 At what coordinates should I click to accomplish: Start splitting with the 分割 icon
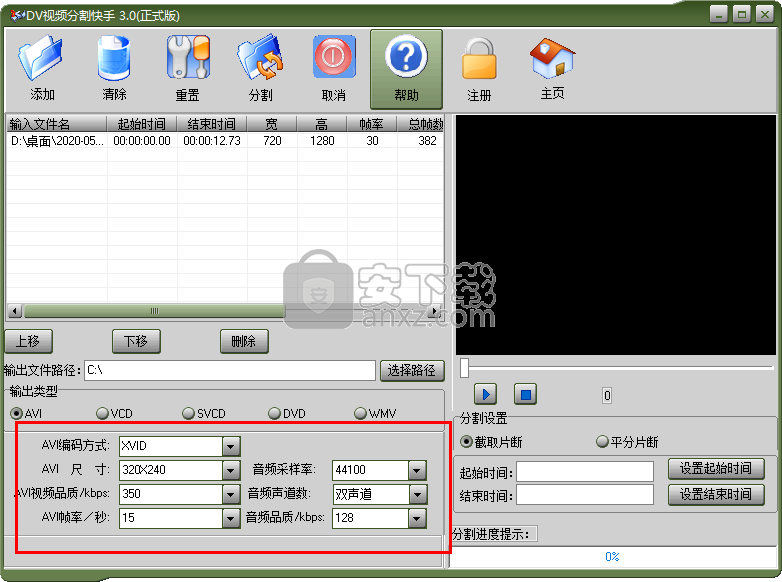pyautogui.click(x=260, y=57)
